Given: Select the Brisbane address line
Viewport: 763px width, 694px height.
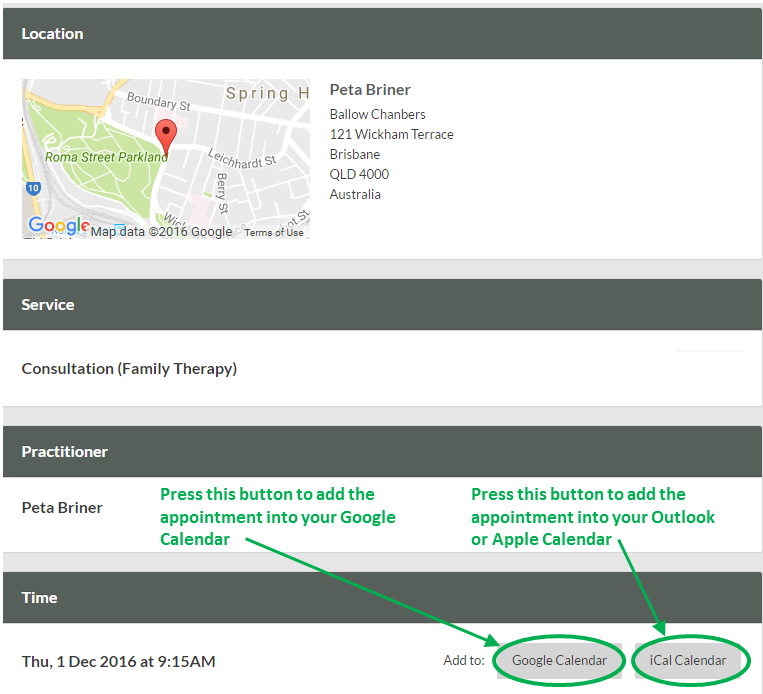Looking at the screenshot, I should (355, 154).
